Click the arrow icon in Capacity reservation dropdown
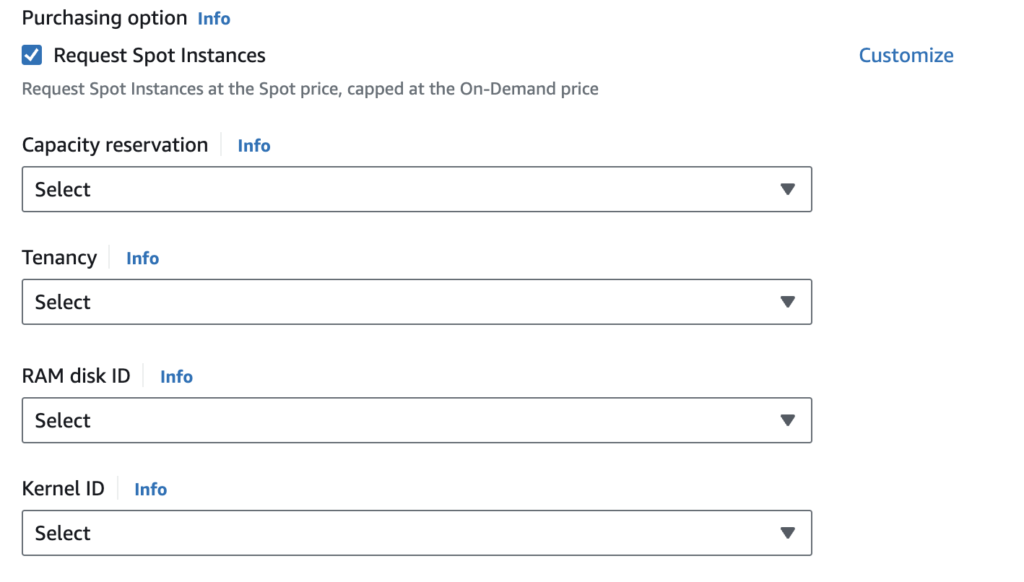This screenshot has height=582, width=1024. [x=787, y=189]
